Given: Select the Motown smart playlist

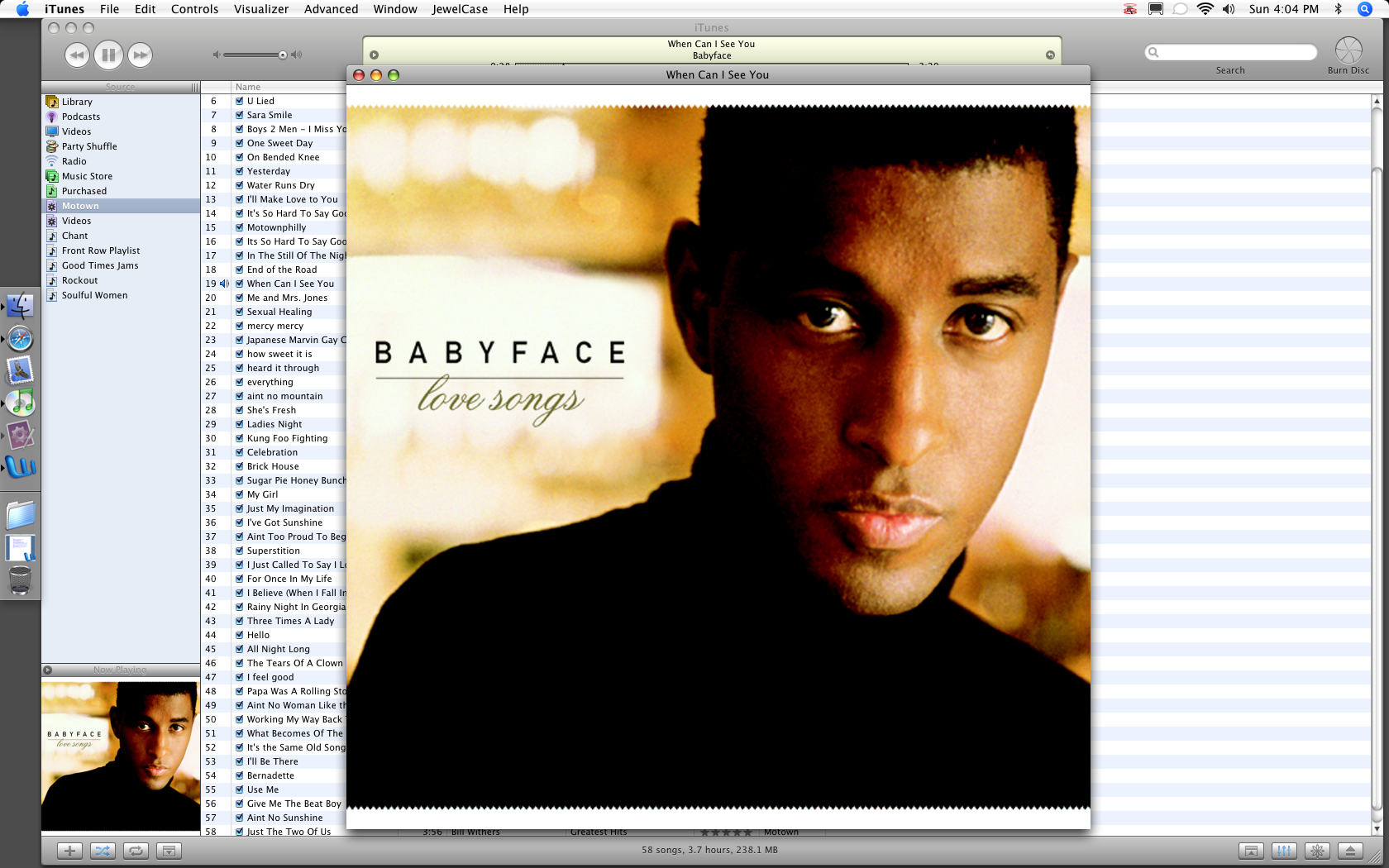Looking at the screenshot, I should [121, 206].
